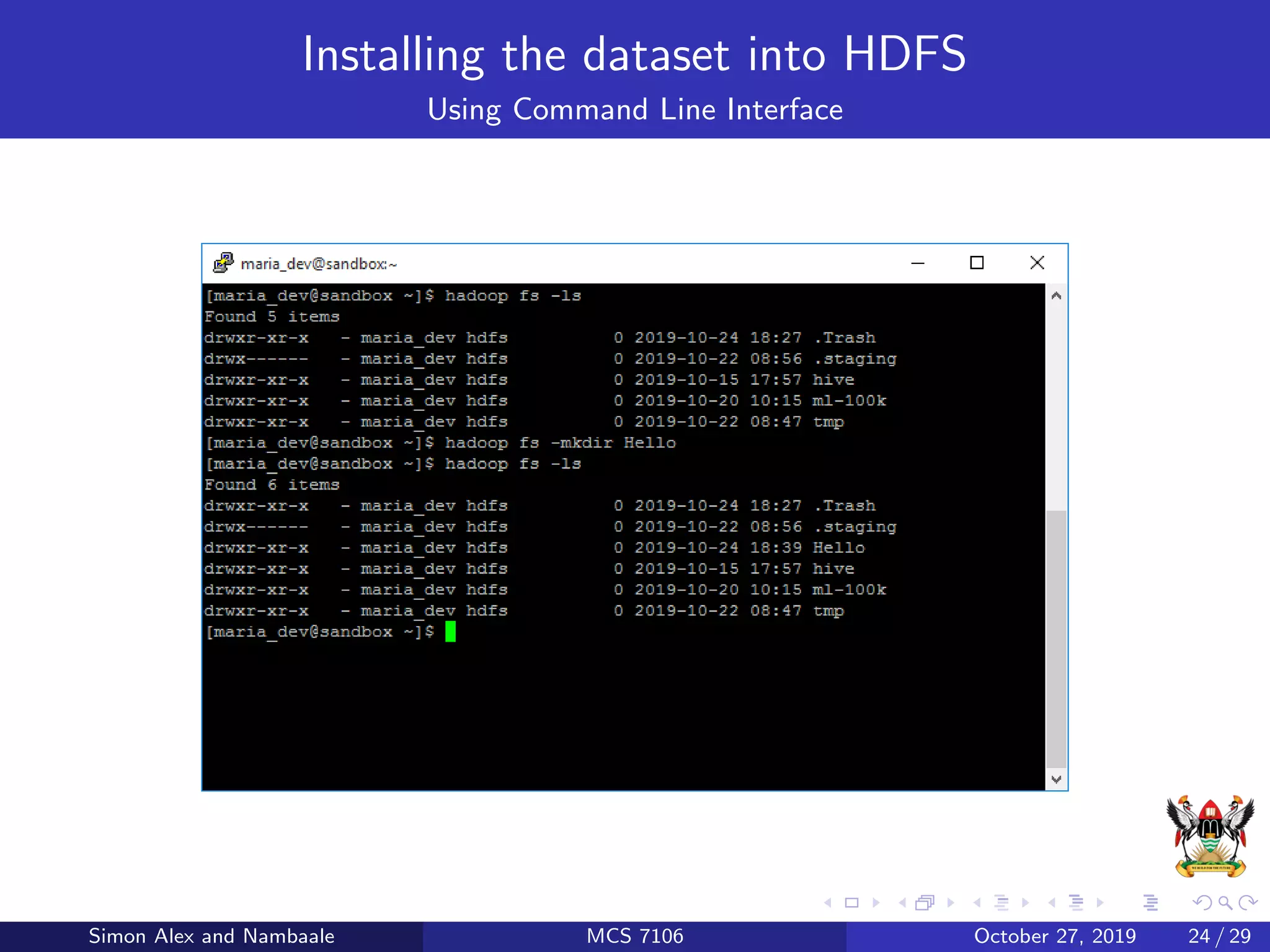Close the maria_dev@sandbox terminal window

click(x=1037, y=263)
